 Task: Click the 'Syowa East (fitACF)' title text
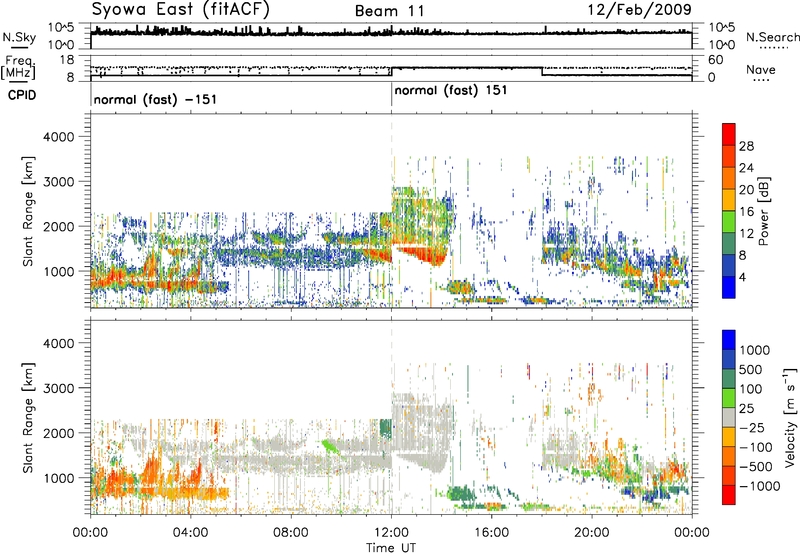click(x=181, y=10)
